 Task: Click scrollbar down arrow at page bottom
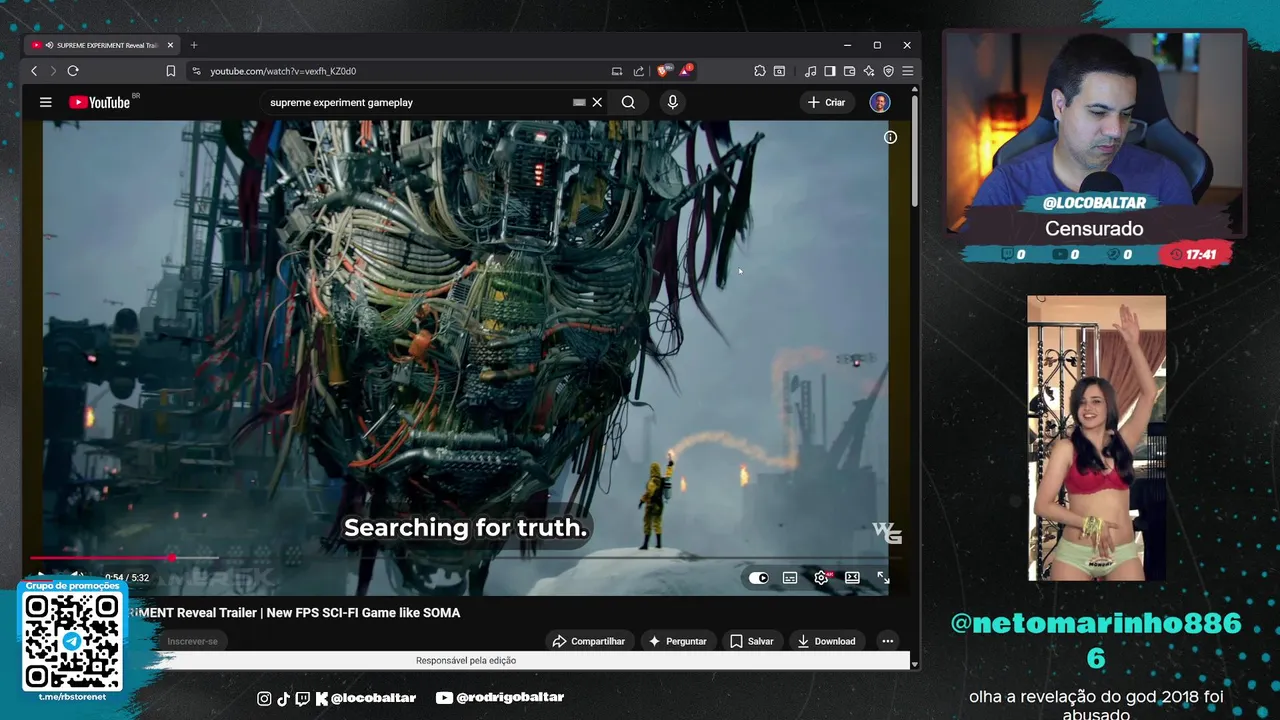914,663
